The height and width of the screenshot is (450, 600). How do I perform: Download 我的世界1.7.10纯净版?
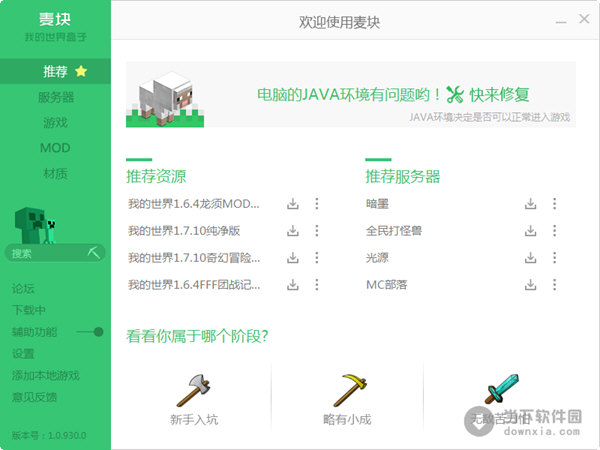[x=293, y=231]
